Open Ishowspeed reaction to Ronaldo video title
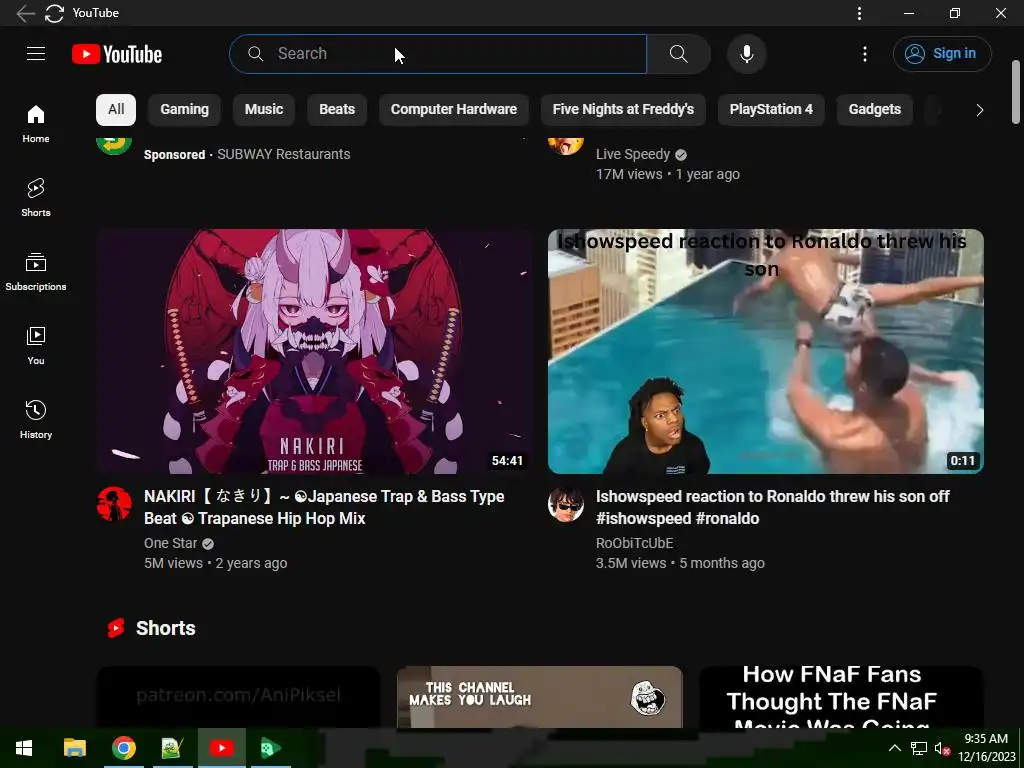 [x=773, y=507]
